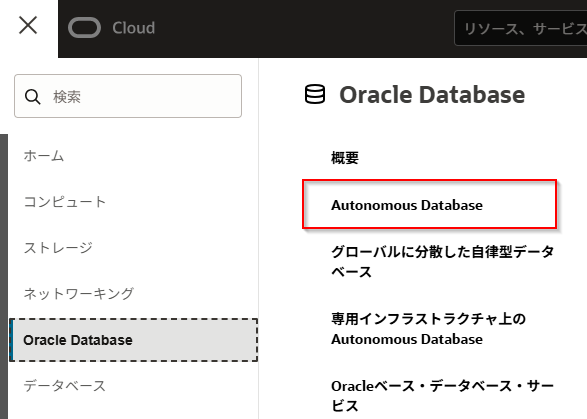Click the Oracle Database cylinder icon
The image size is (587, 419).
315,94
